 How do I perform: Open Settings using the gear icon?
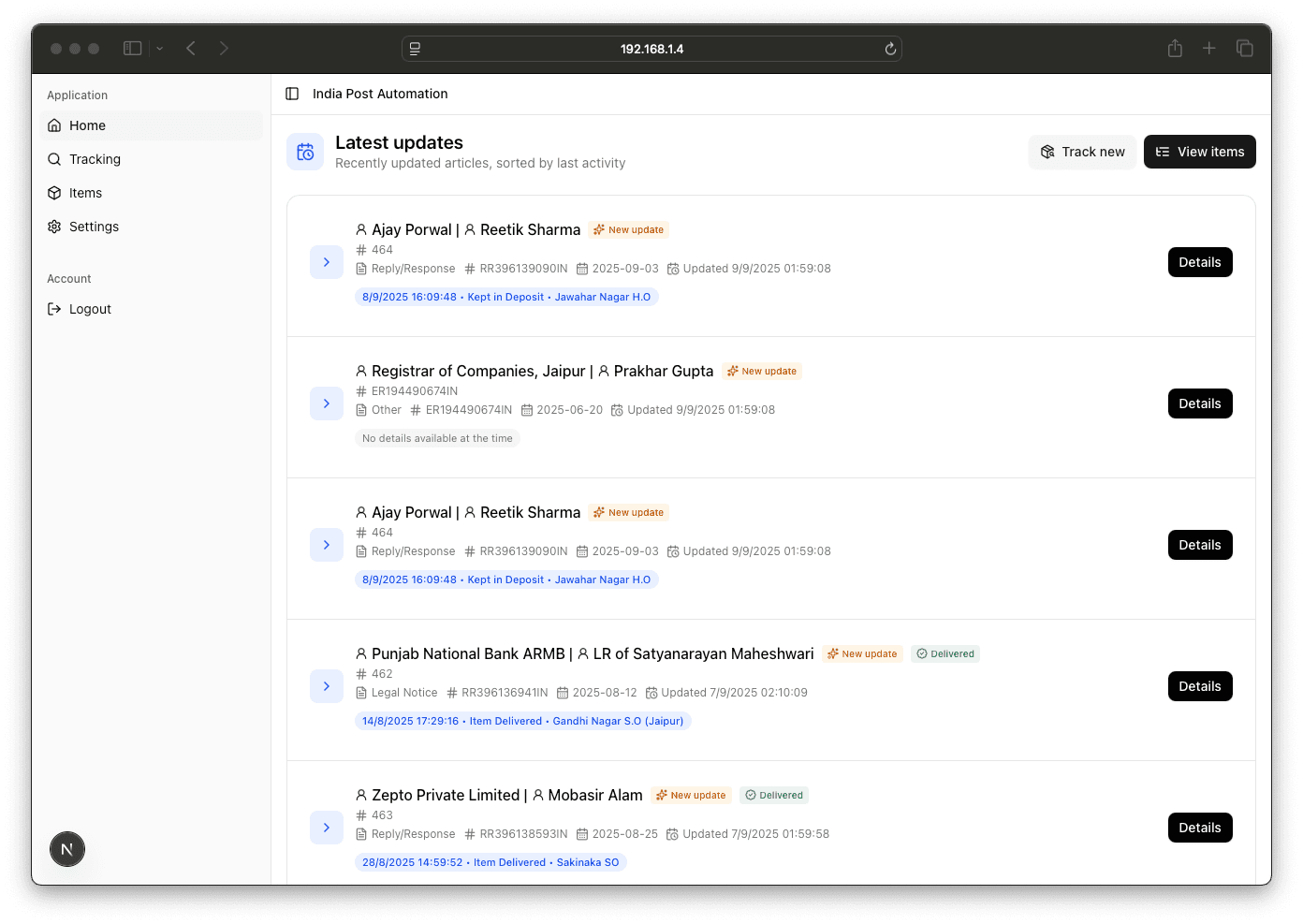point(54,227)
